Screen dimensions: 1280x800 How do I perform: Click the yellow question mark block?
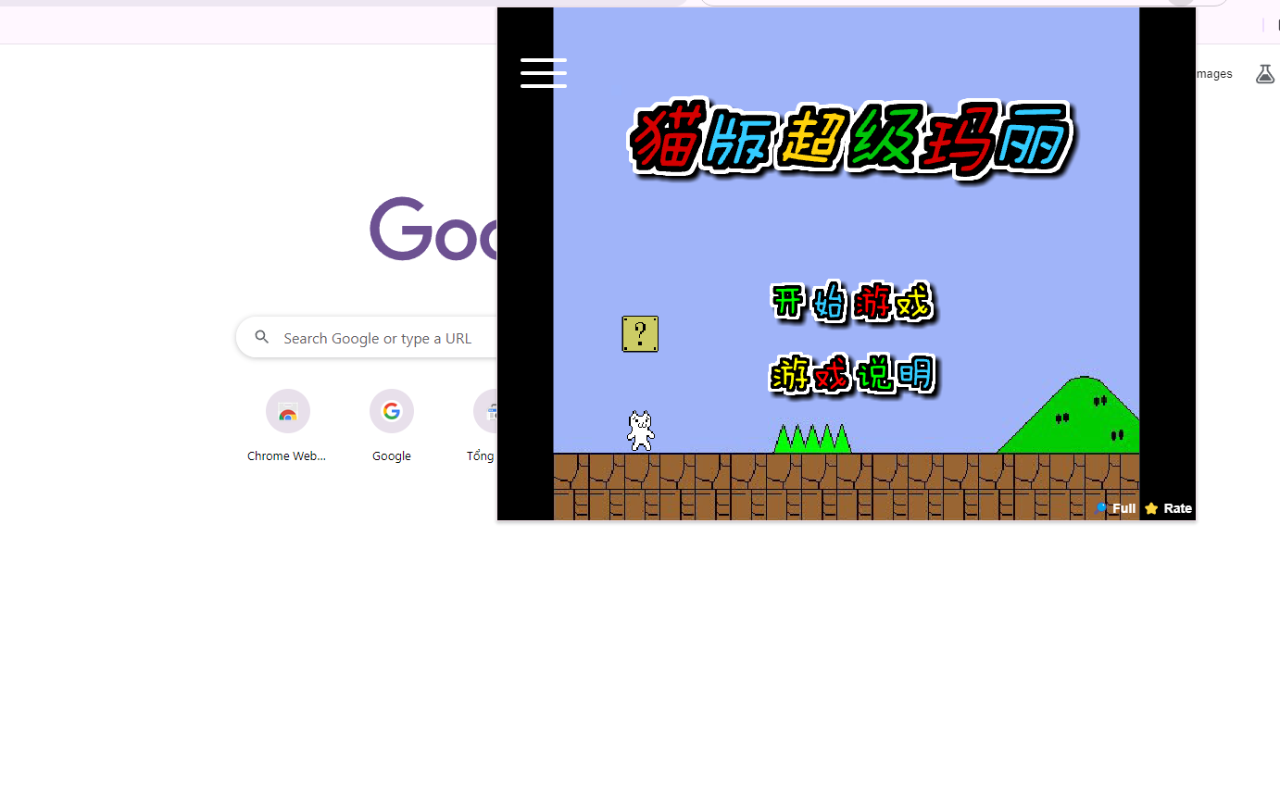640,334
